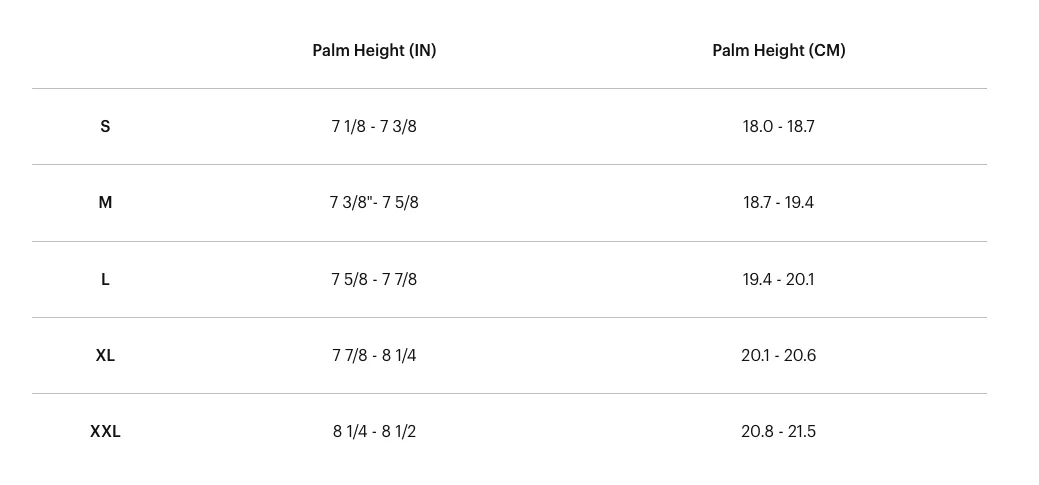Click the 19.4 - 20.1 centimeter value

tap(779, 280)
